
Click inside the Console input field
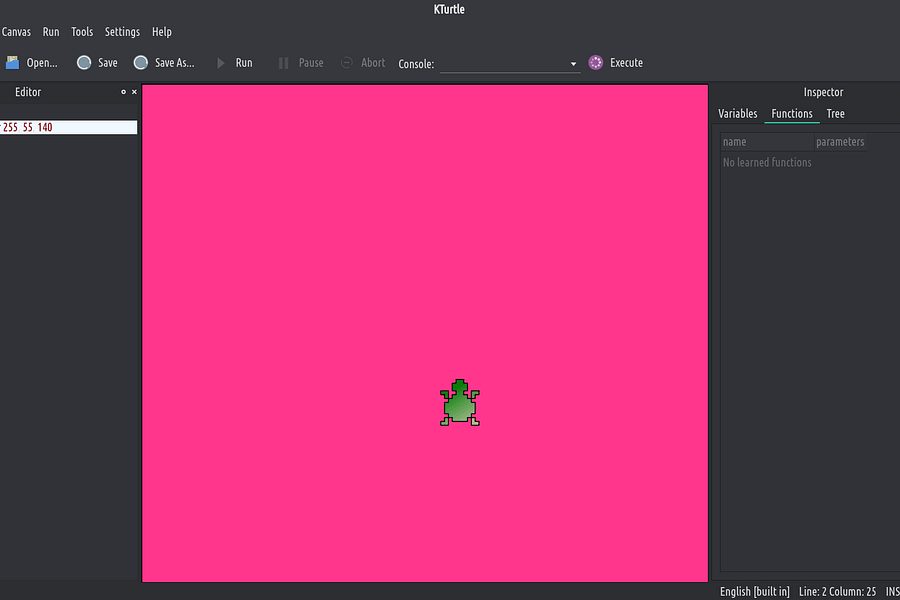pos(500,63)
